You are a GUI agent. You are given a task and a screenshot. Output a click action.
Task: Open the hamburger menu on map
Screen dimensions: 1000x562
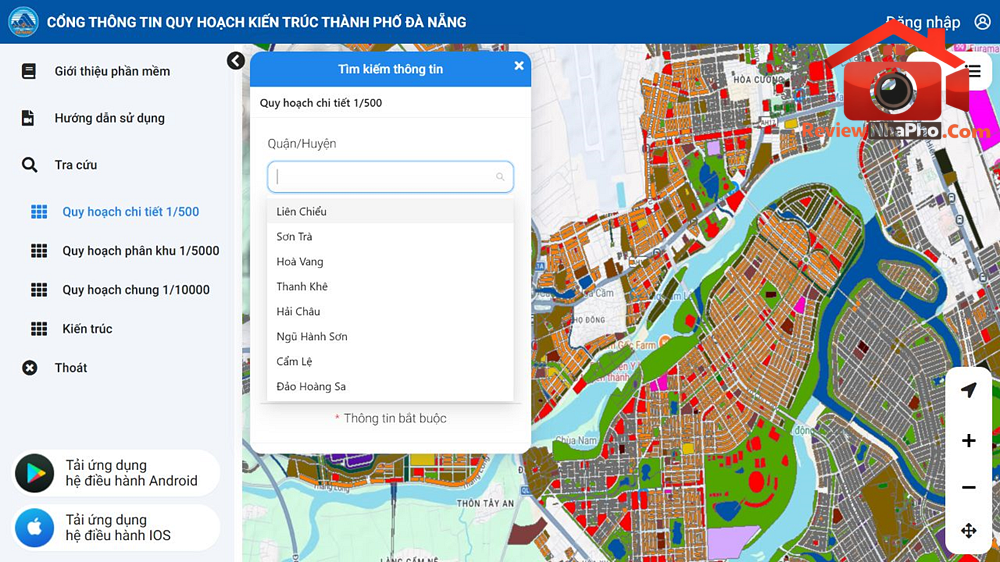tap(973, 71)
